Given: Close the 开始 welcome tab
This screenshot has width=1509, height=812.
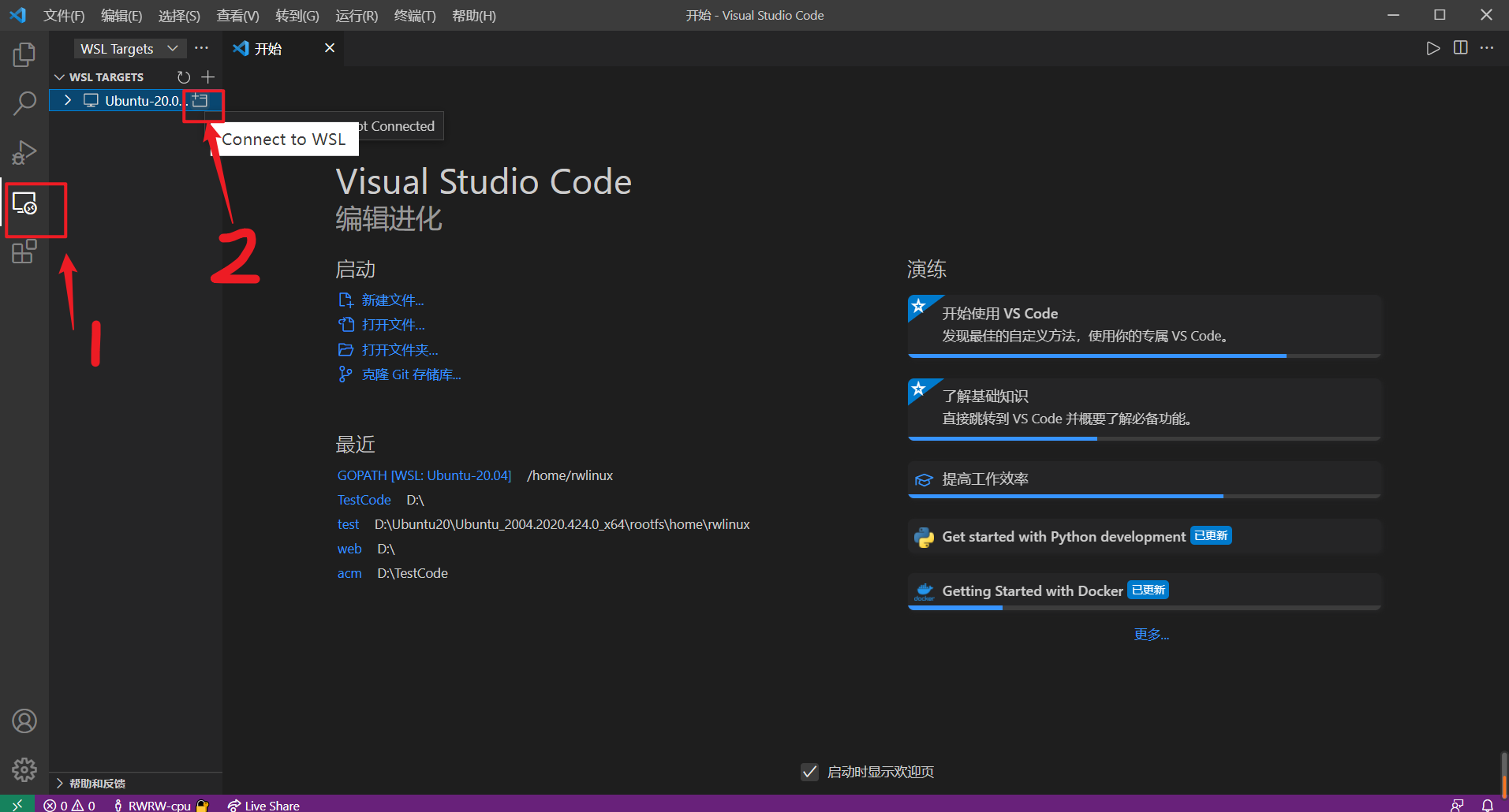Looking at the screenshot, I should pyautogui.click(x=330, y=48).
